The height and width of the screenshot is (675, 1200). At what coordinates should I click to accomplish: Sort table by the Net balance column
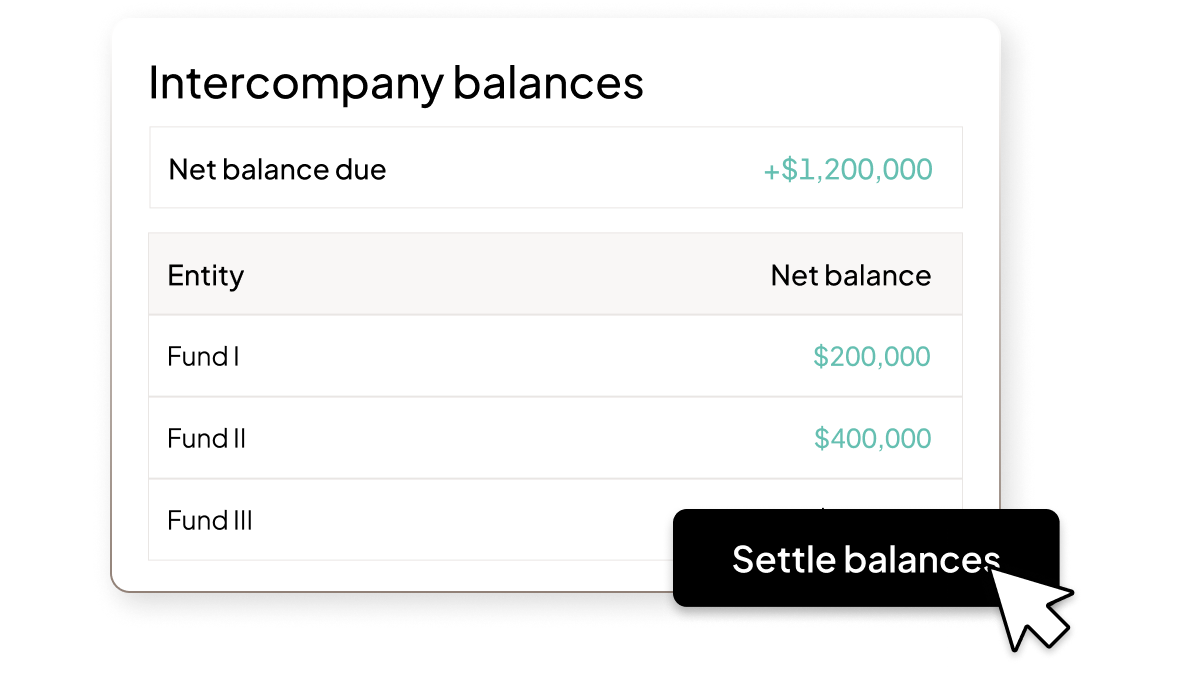tap(851, 275)
